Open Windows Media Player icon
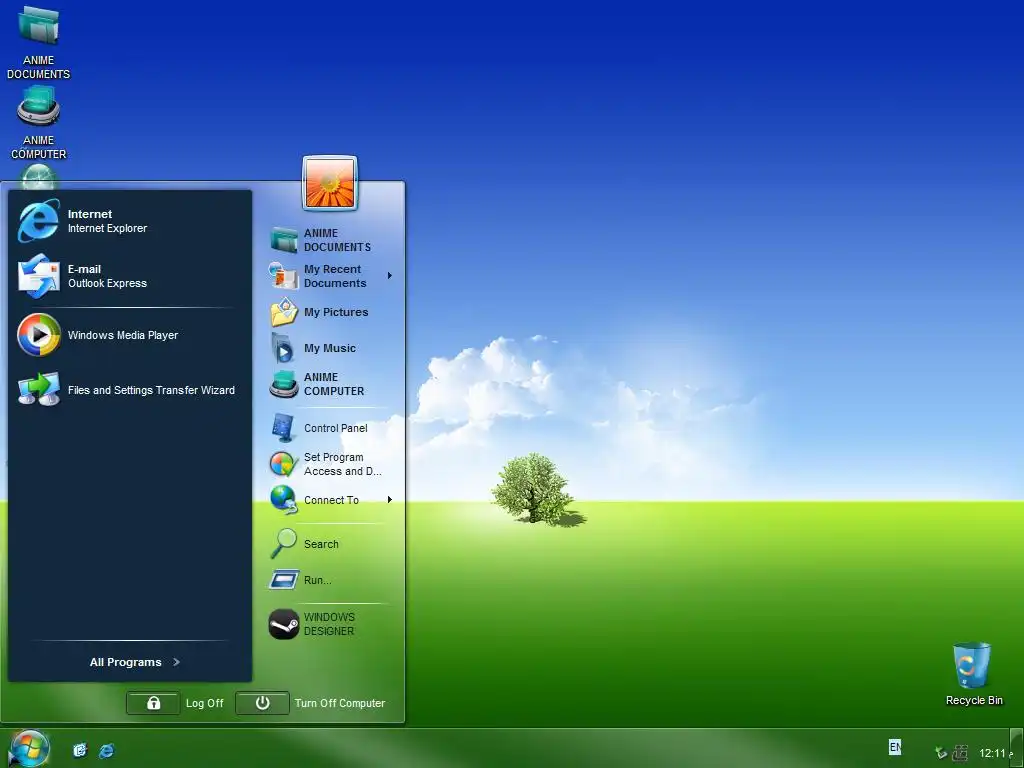1024x768 pixels. (x=39, y=335)
